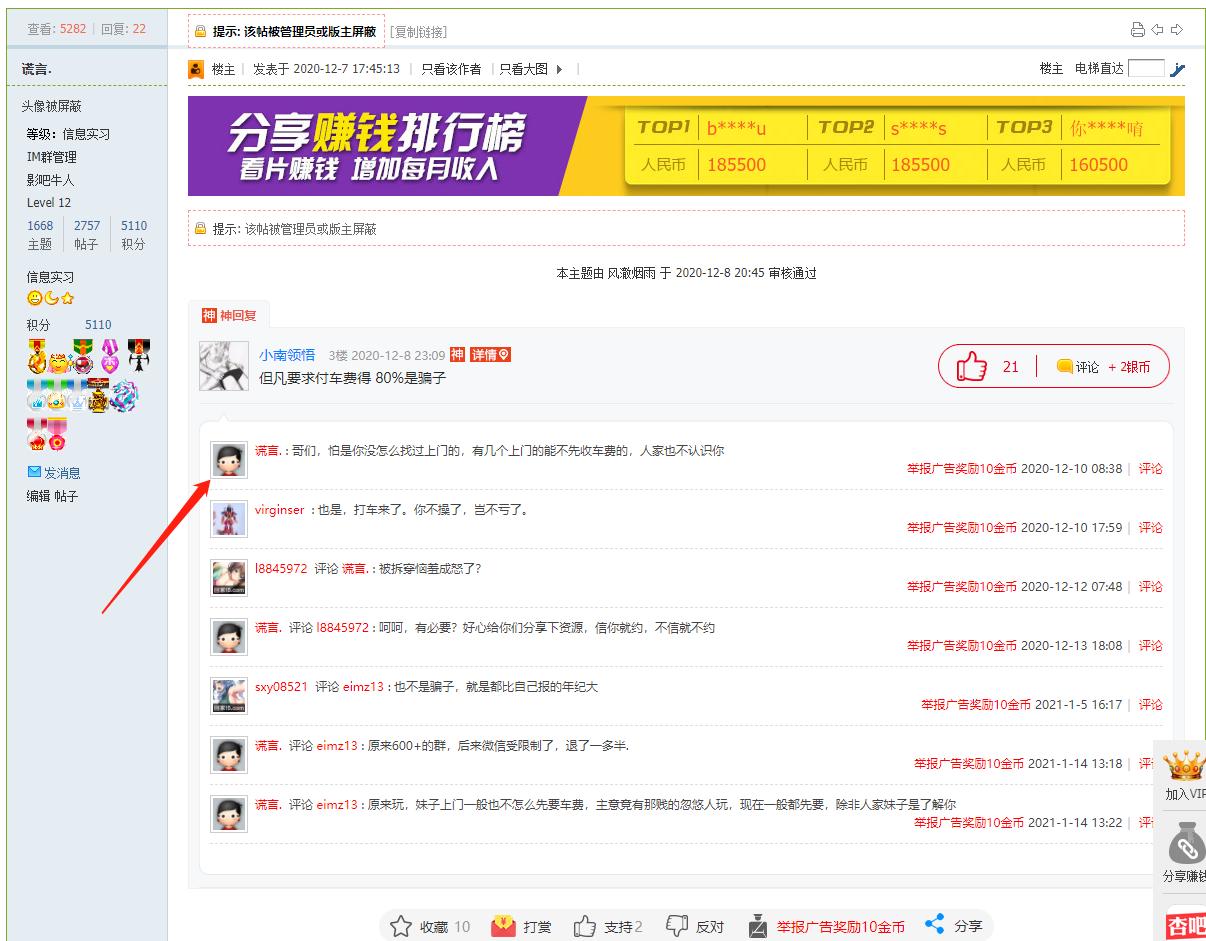Click 评论 on the 2021-1-5 16:17 comment
Viewport: 1206px width, 941px height.
point(1151,705)
